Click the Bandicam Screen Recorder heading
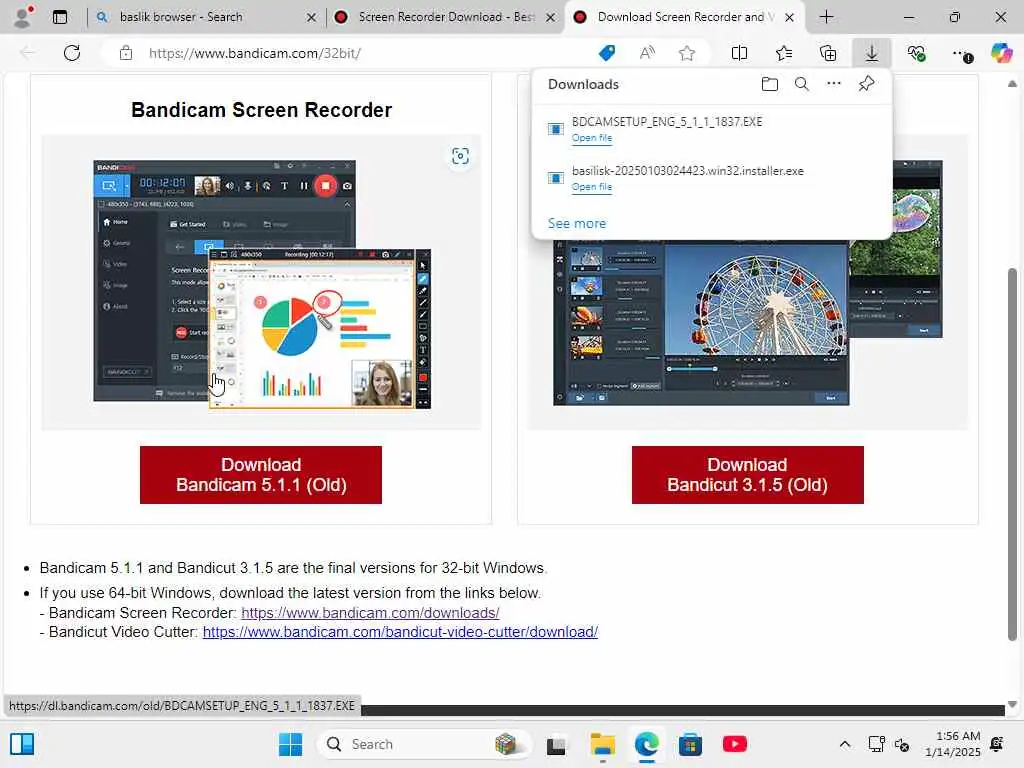The image size is (1024, 768). 261,110
